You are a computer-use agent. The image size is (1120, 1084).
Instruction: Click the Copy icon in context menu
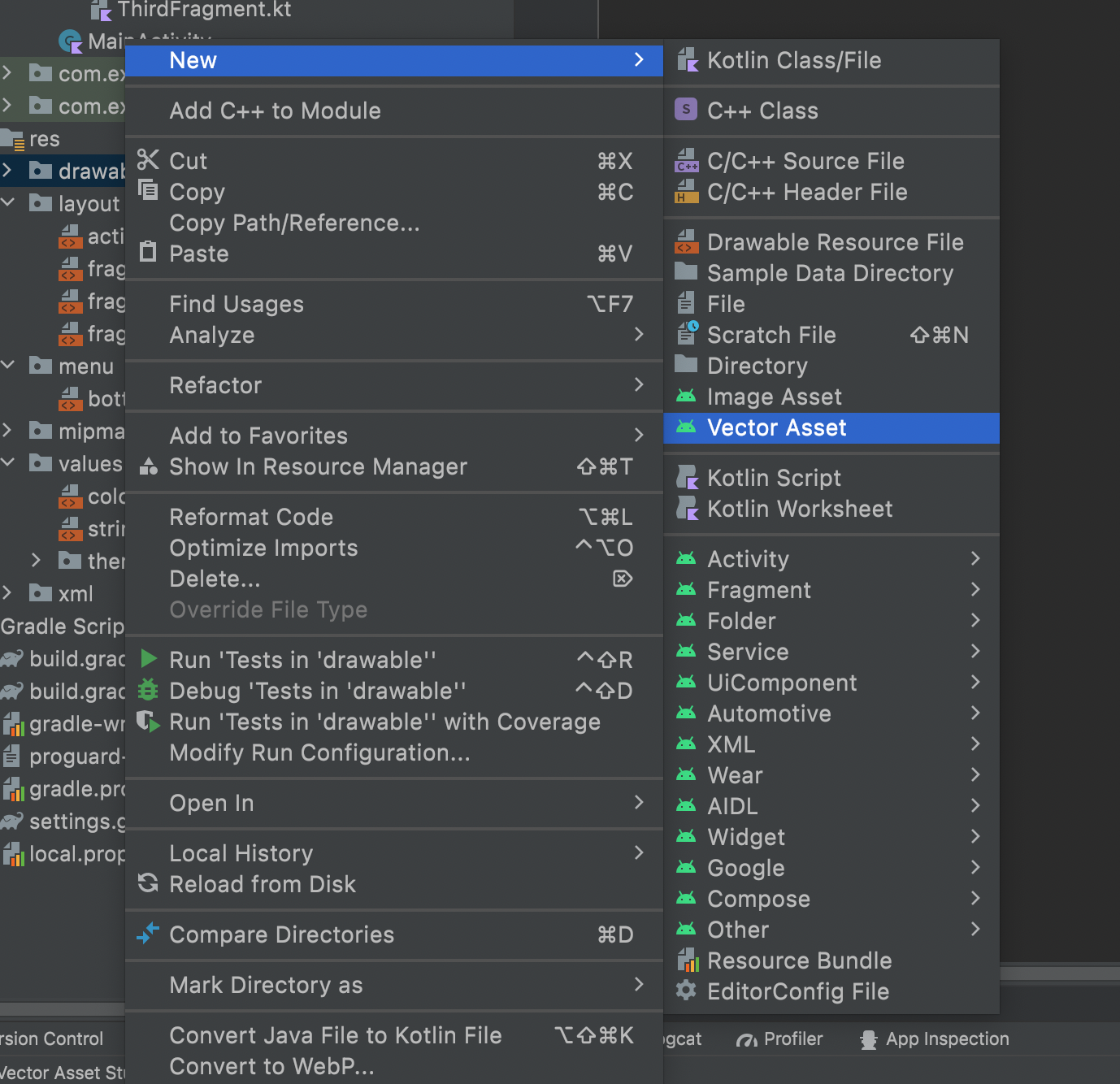point(148,190)
